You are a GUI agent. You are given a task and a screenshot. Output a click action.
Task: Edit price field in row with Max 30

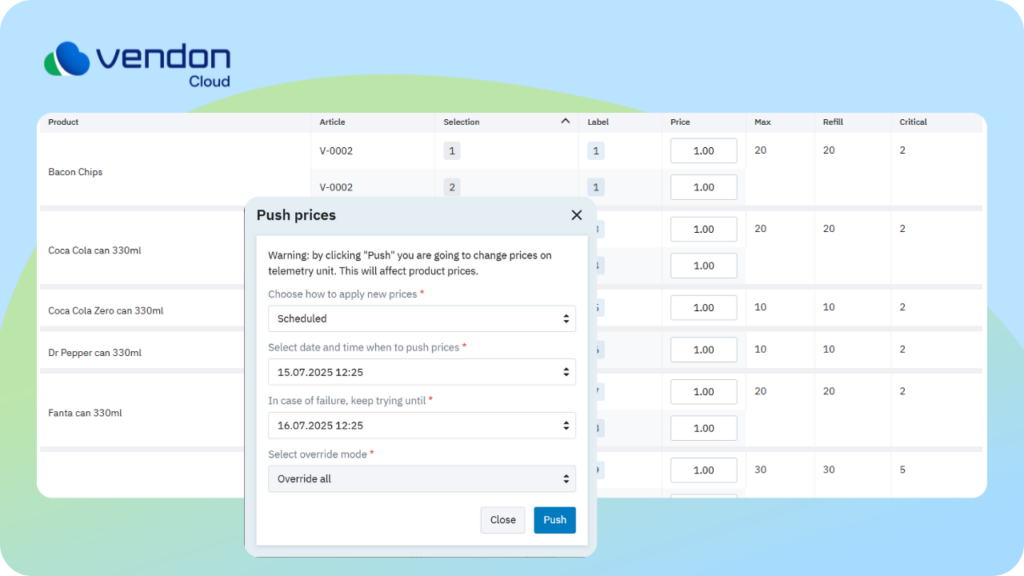tap(703, 470)
